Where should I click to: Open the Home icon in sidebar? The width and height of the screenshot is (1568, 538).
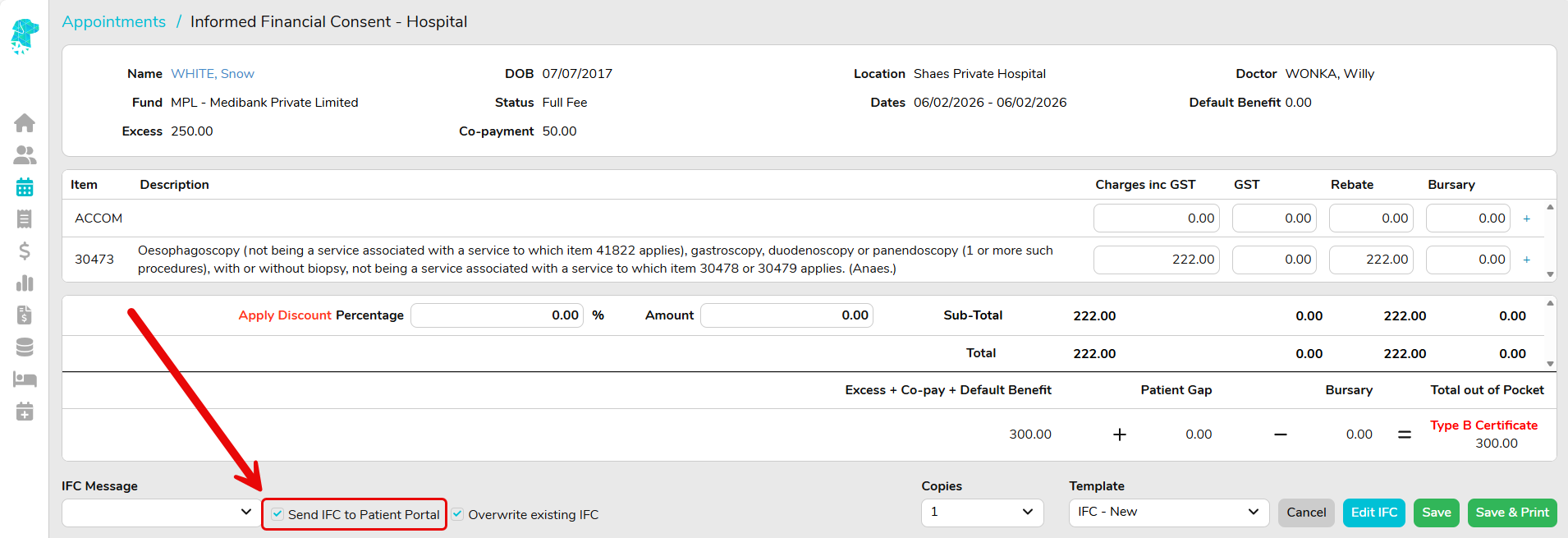coord(25,123)
